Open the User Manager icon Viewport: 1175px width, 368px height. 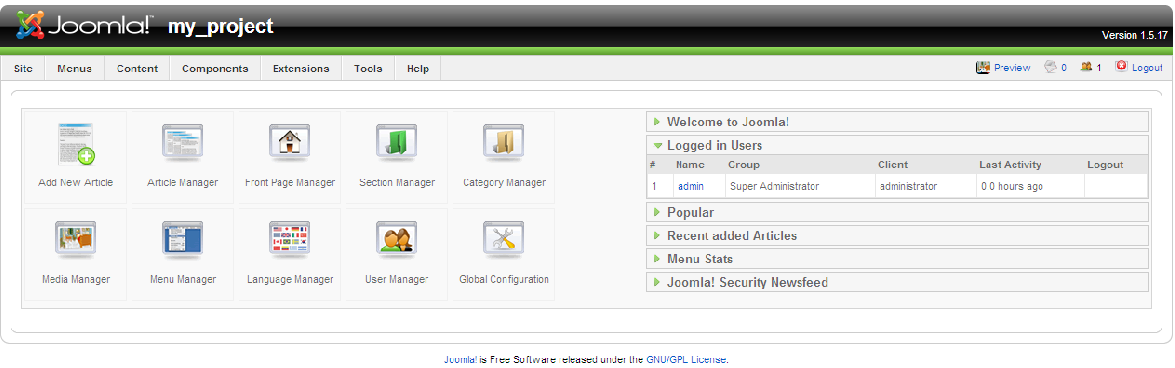[396, 240]
